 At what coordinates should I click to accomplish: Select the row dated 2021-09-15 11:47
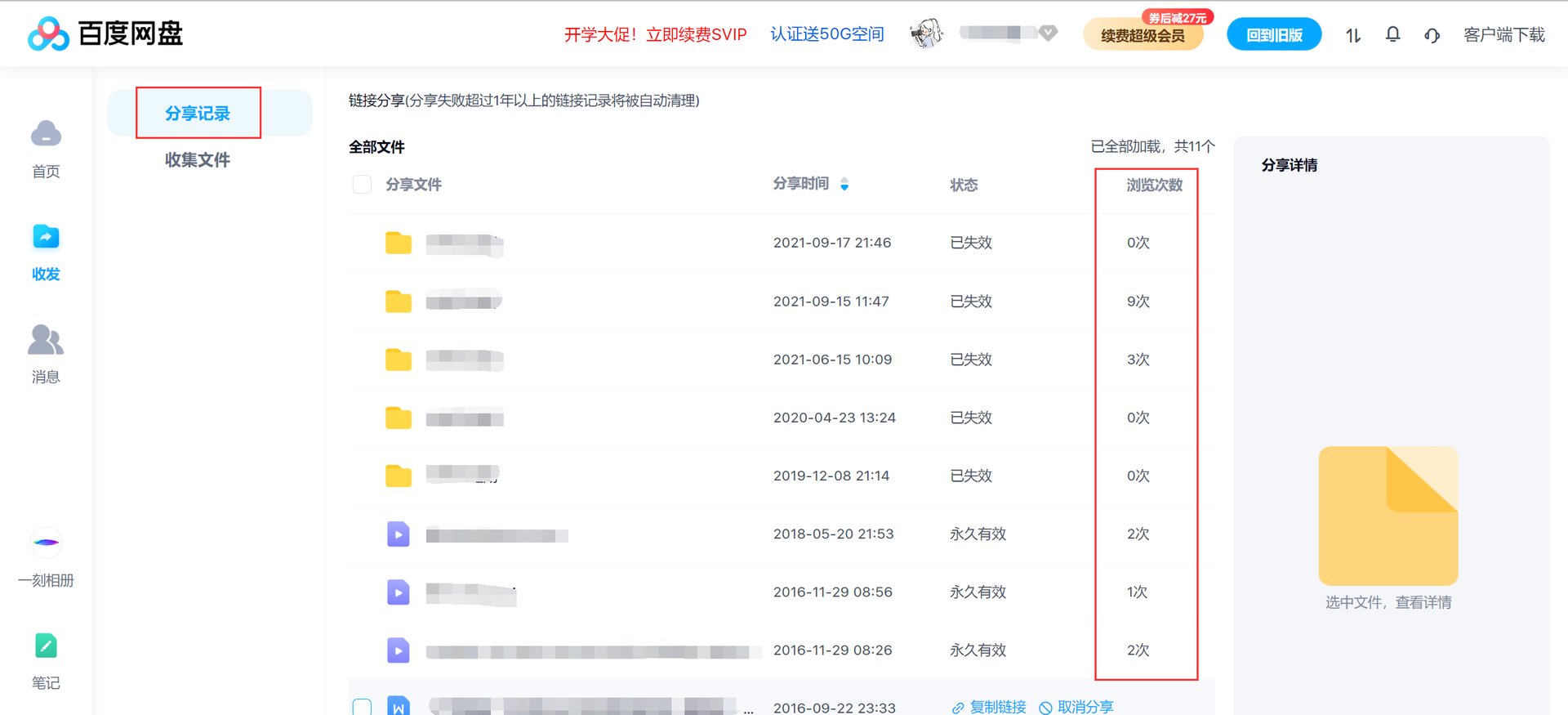[782, 302]
